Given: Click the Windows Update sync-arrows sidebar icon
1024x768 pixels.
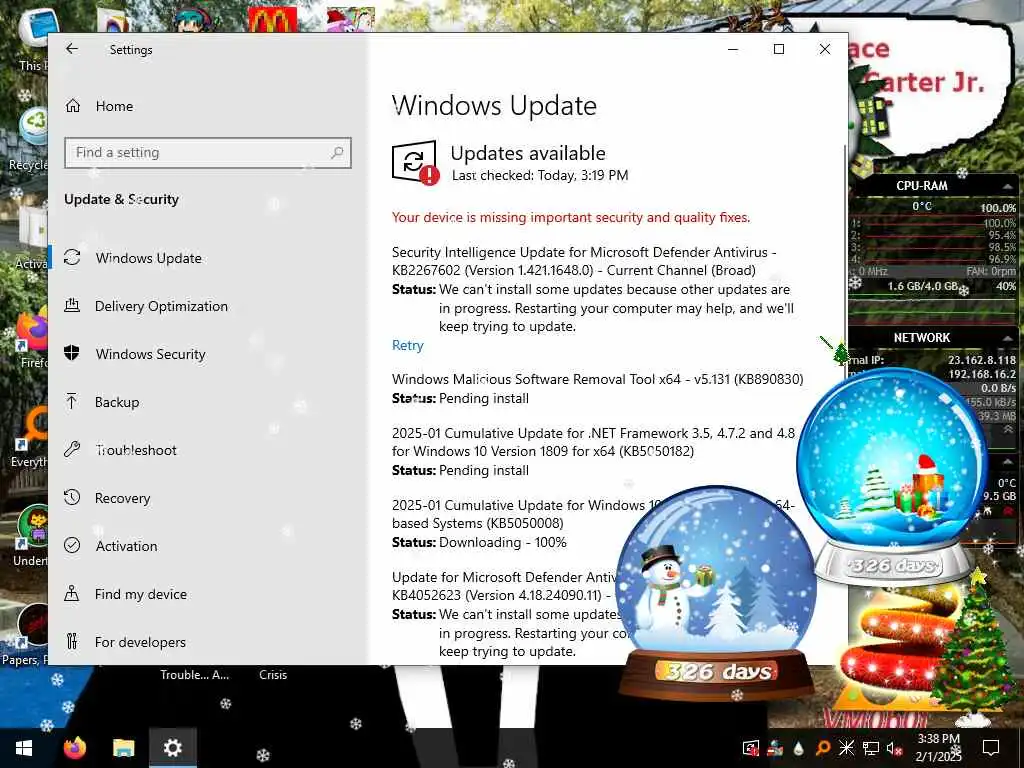Looking at the screenshot, I should tap(72, 257).
